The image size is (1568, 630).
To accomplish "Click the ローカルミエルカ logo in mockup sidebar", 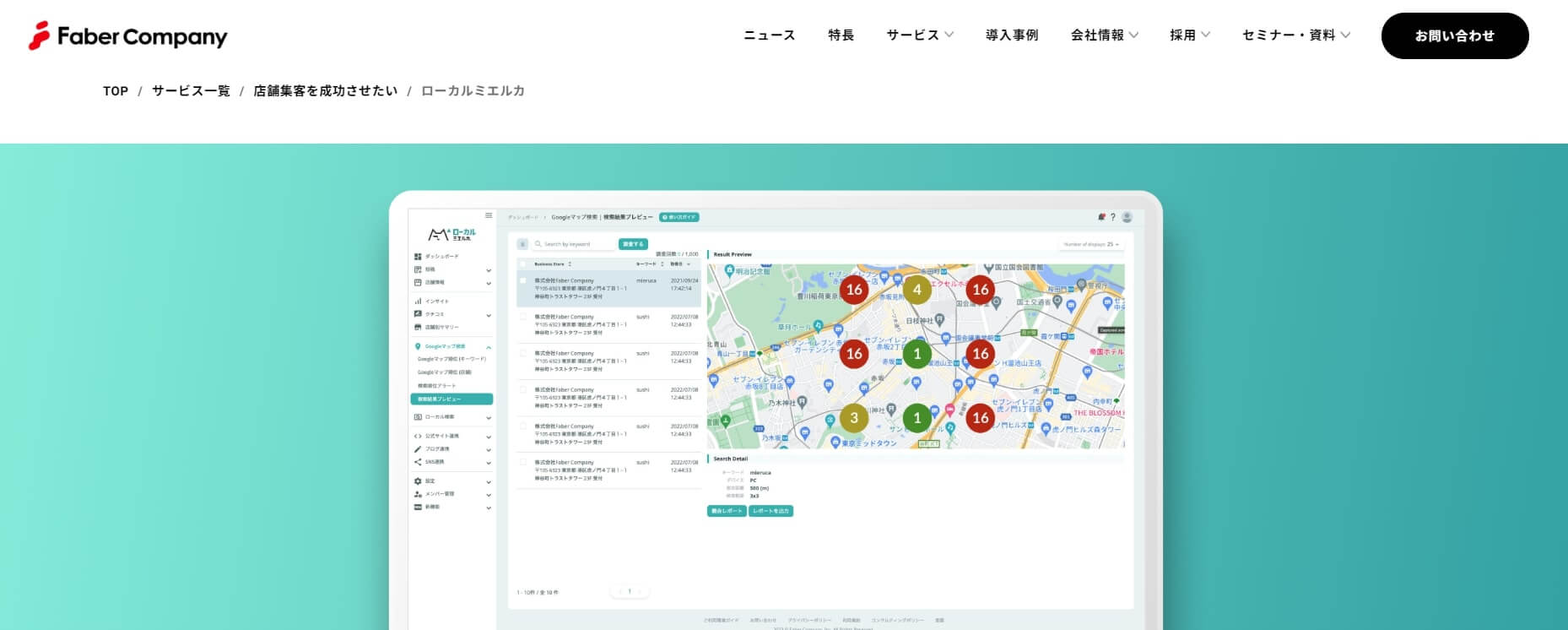I will tap(452, 234).
